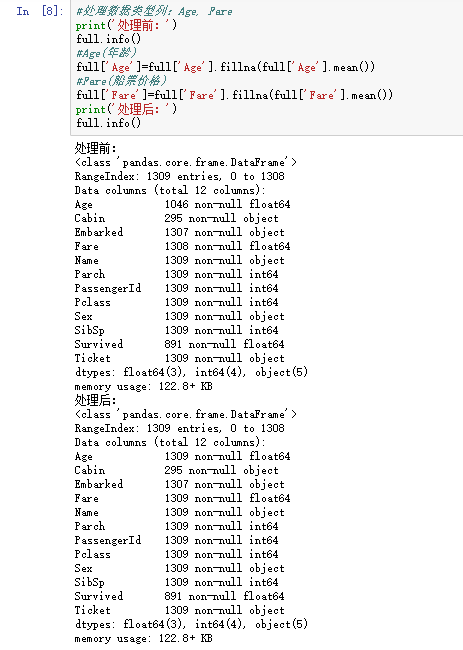This screenshot has height=650, width=463.
Task: Click the 处理前: output heading
Action: coord(95,148)
